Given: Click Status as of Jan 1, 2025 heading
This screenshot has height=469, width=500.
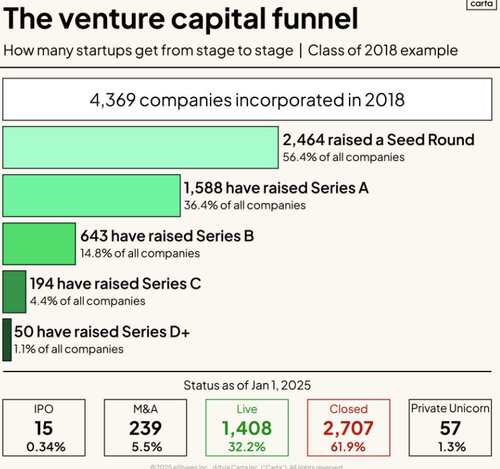Looking at the screenshot, I should [x=247, y=385].
